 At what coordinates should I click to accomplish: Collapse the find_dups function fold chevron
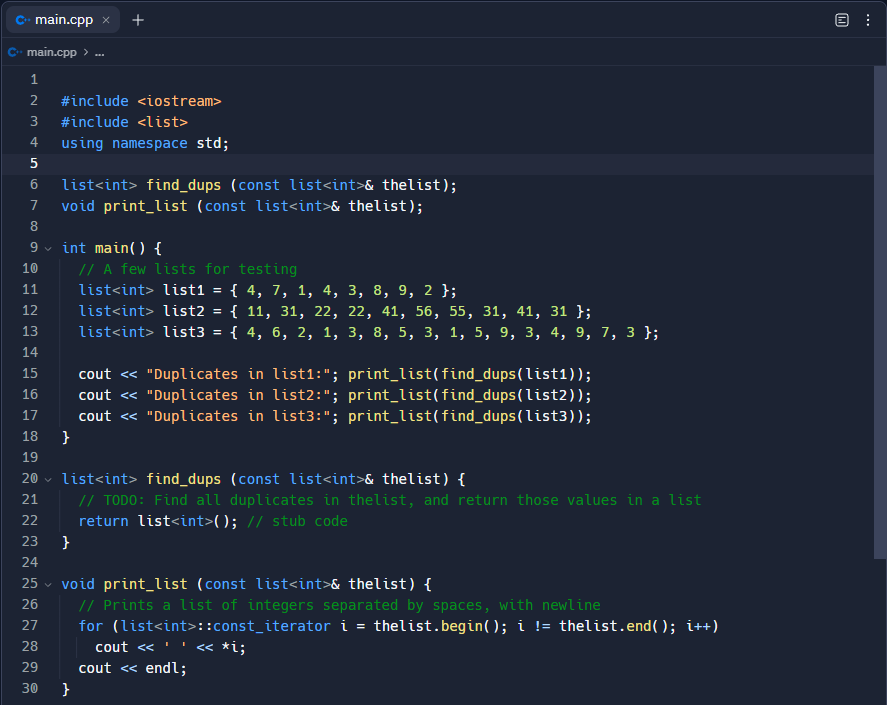pos(48,479)
